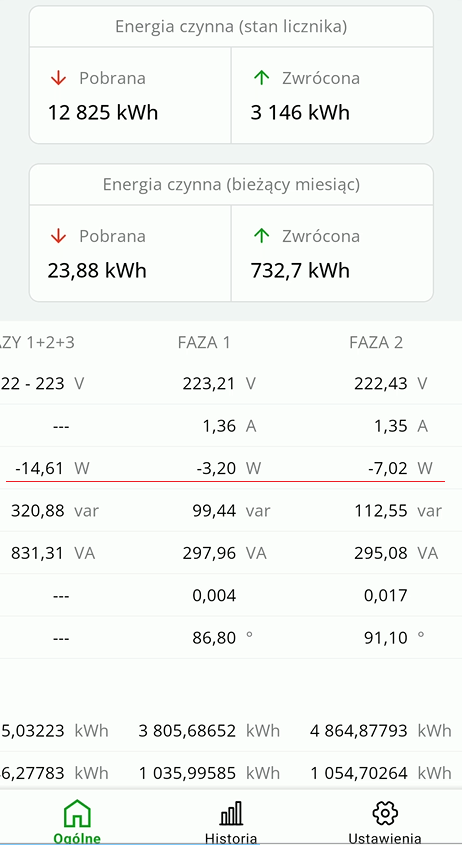Tap the 23,88 kWh monthly consumed value

click(x=97, y=271)
